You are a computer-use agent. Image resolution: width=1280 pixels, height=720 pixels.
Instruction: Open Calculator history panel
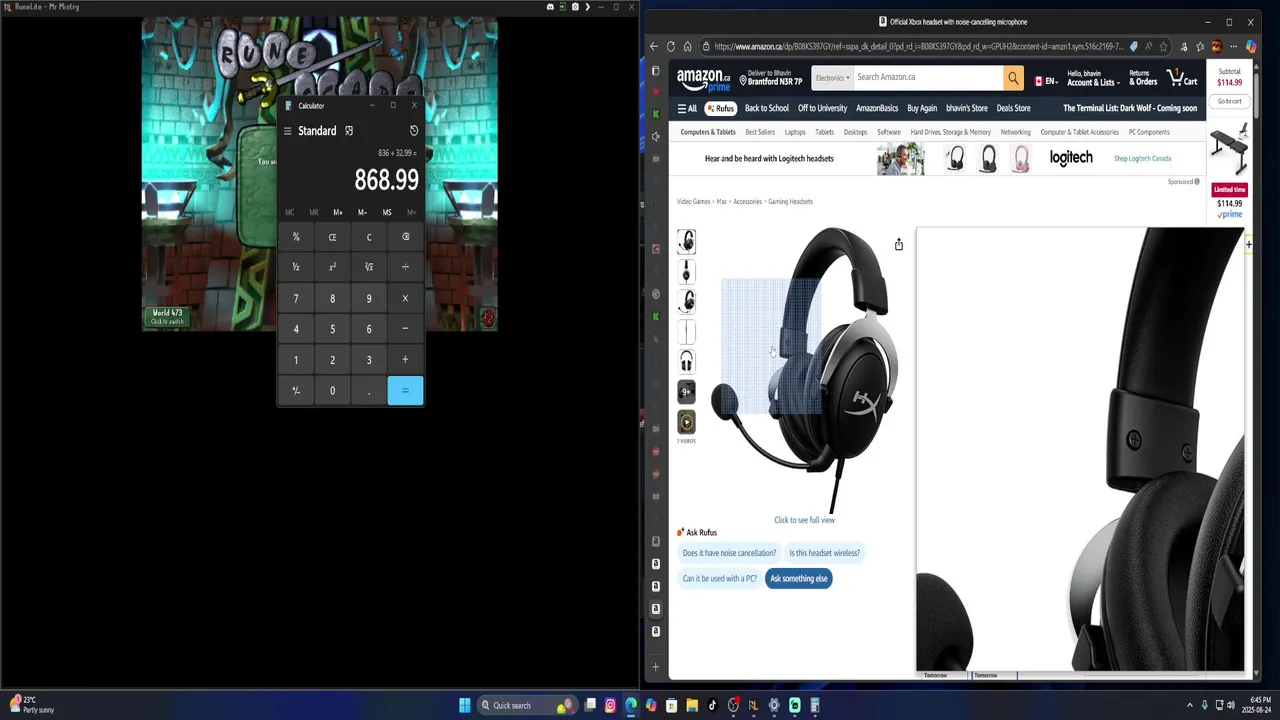pos(414,131)
